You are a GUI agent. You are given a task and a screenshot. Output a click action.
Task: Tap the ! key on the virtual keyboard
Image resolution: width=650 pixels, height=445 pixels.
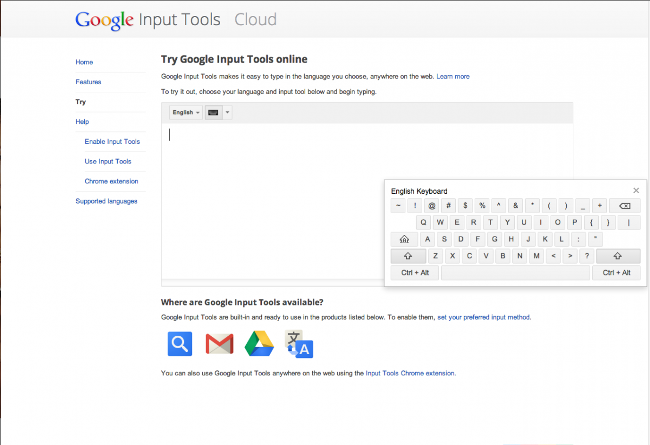[415, 206]
